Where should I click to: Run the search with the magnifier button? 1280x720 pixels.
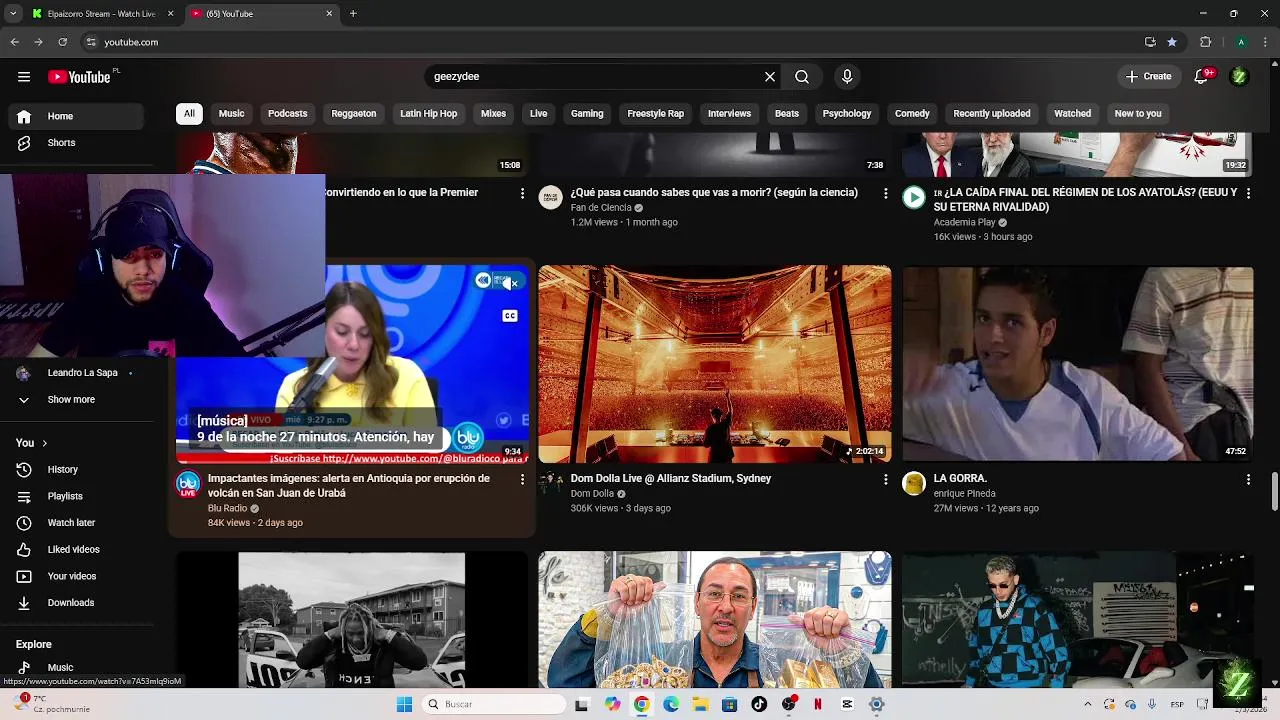click(x=802, y=77)
